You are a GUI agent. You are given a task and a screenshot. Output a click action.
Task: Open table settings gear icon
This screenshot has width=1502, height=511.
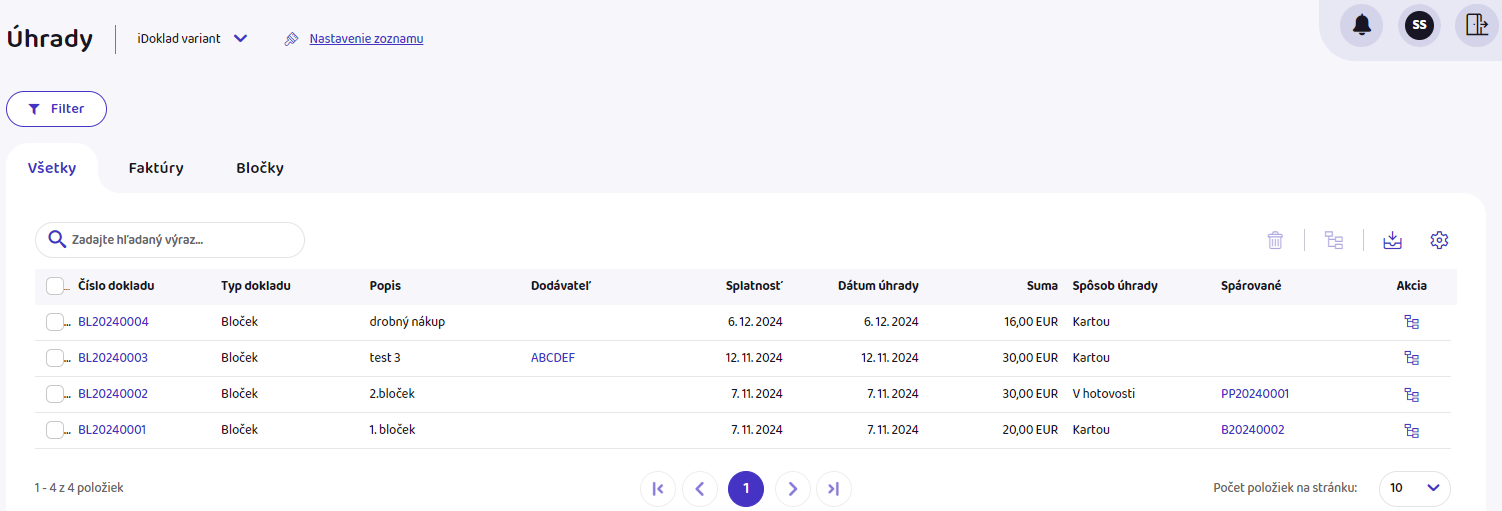tap(1439, 240)
